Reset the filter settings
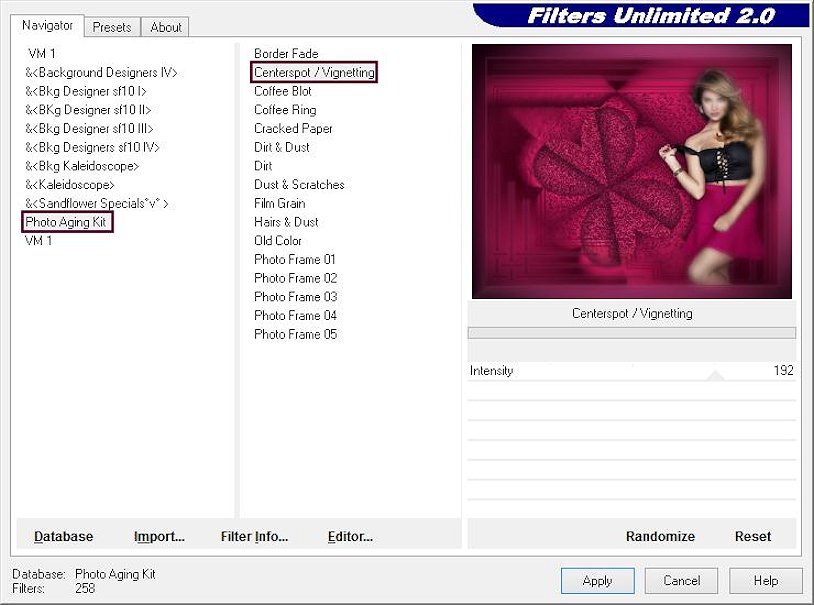Image resolution: width=814 pixels, height=605 pixels. [753, 536]
